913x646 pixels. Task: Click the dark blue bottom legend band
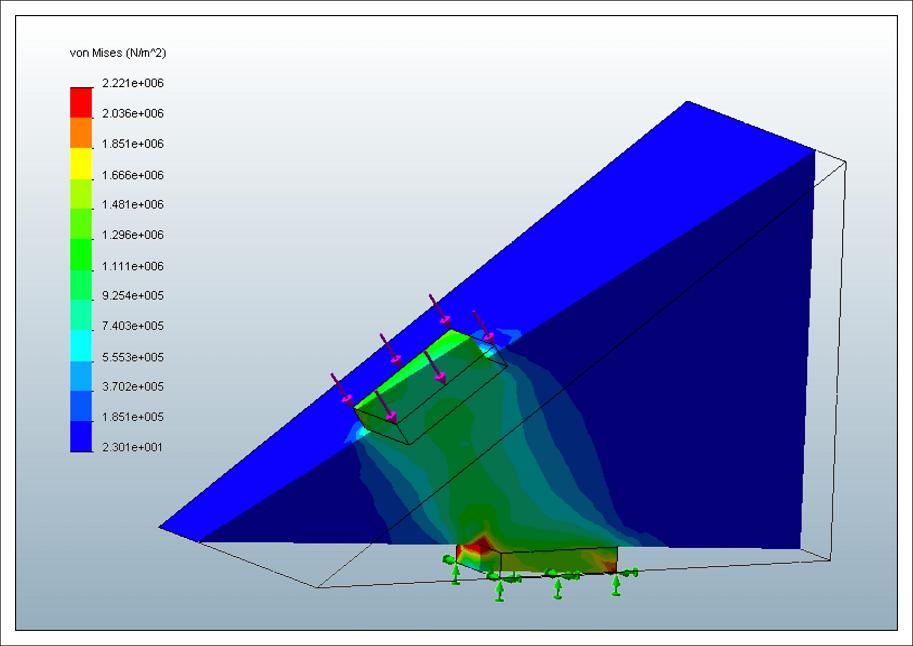coord(81,437)
